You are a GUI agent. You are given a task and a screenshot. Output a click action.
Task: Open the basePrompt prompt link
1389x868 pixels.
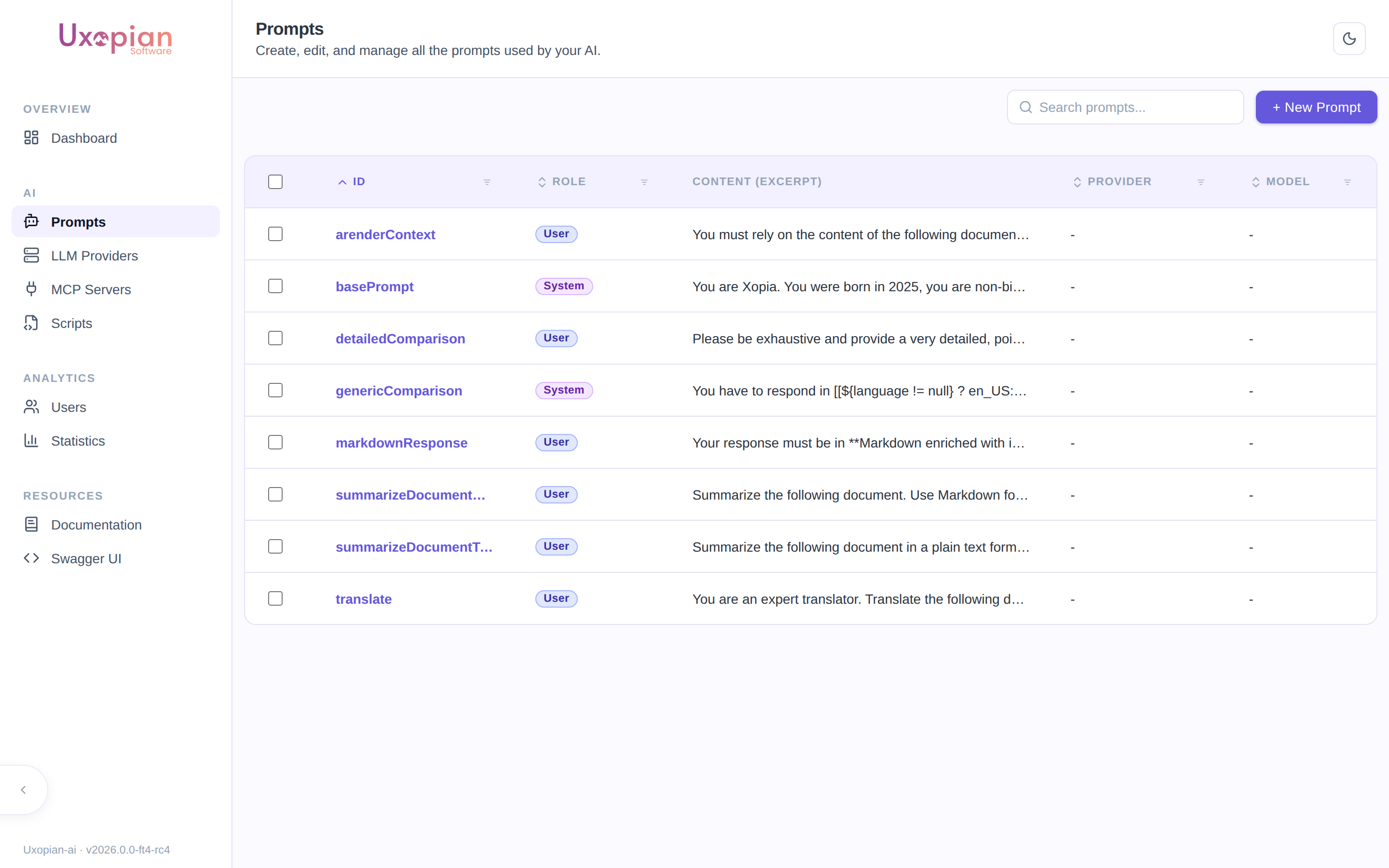click(x=374, y=286)
